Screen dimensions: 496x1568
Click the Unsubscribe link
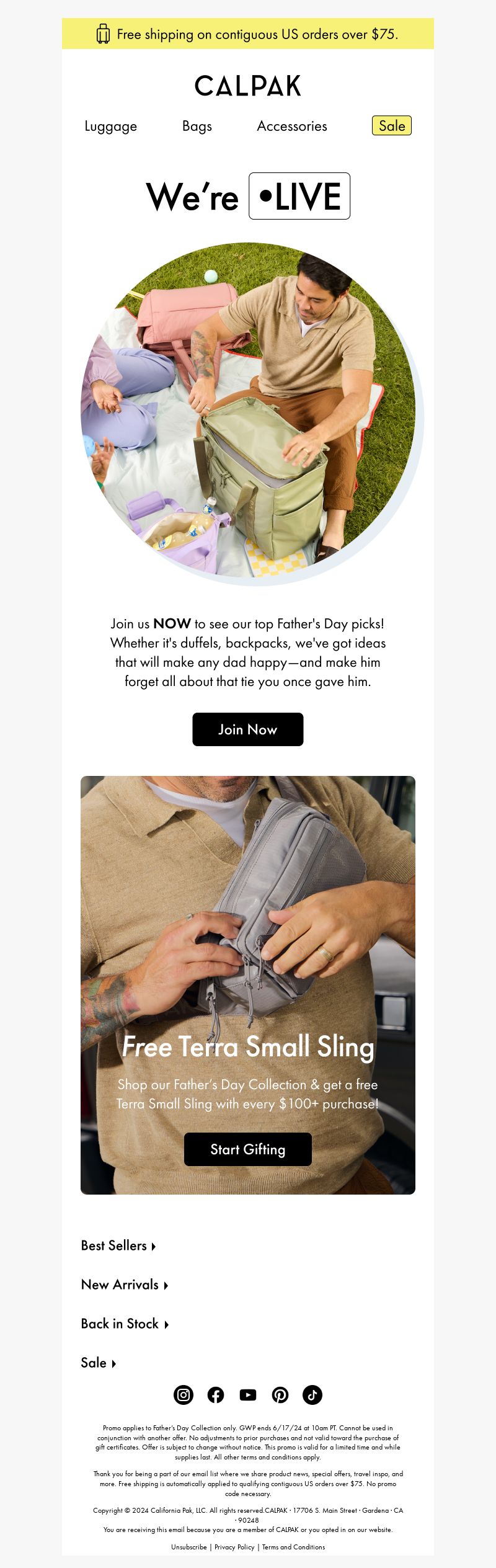pos(189,1547)
